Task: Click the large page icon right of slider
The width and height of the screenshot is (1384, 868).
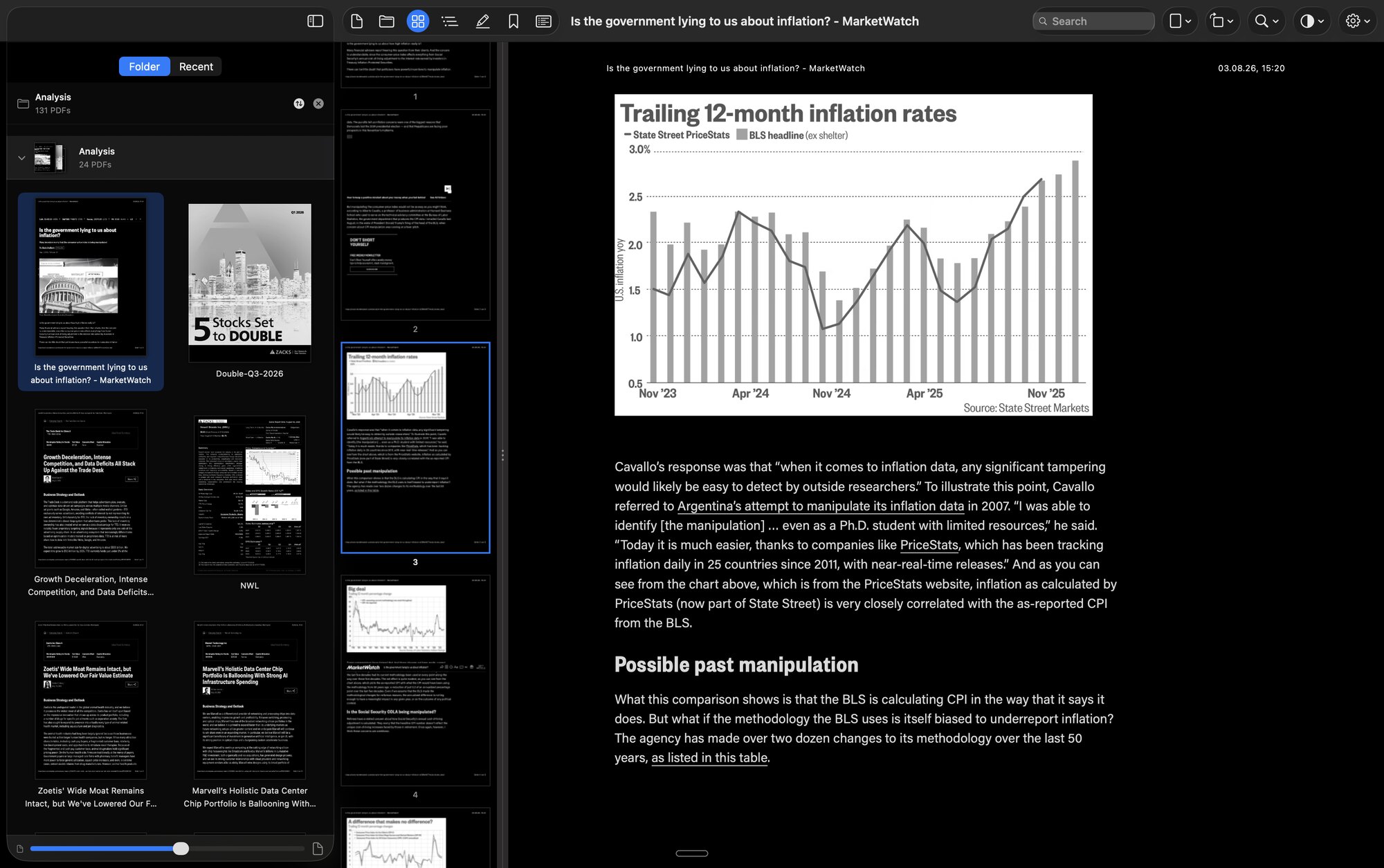Action: point(318,849)
